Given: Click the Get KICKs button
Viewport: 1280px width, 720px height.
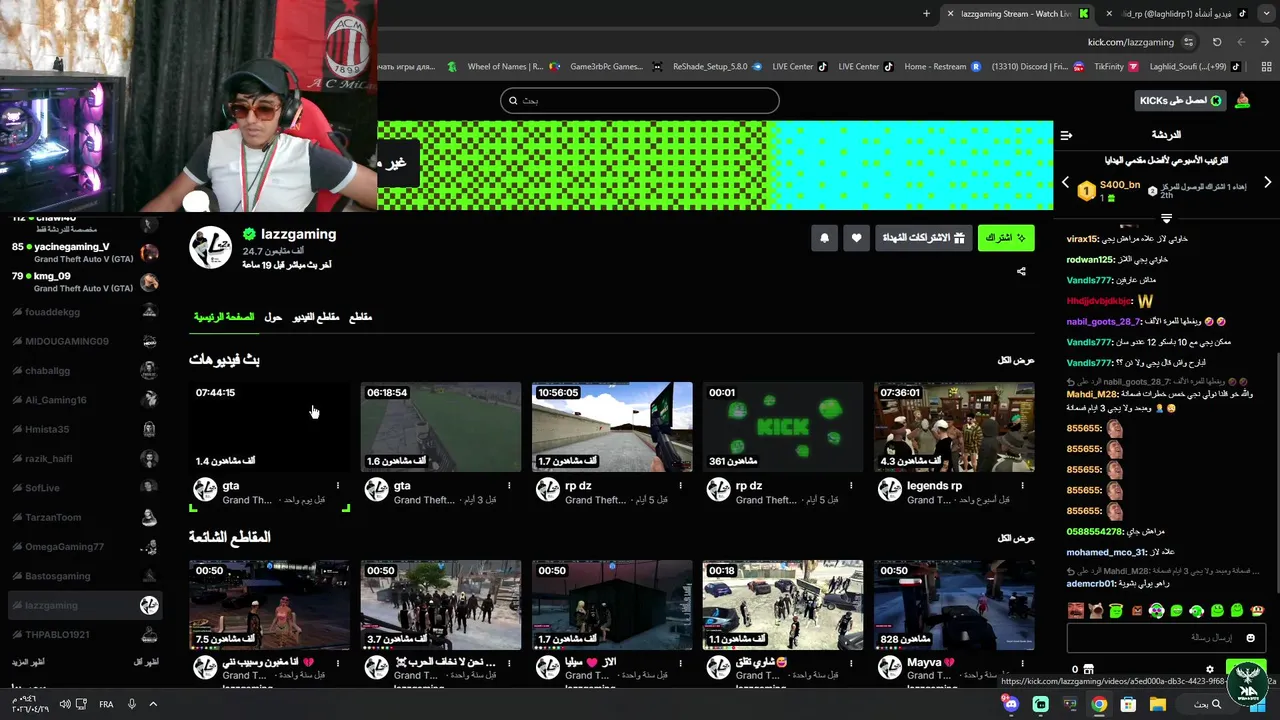Looking at the screenshot, I should 1182,100.
